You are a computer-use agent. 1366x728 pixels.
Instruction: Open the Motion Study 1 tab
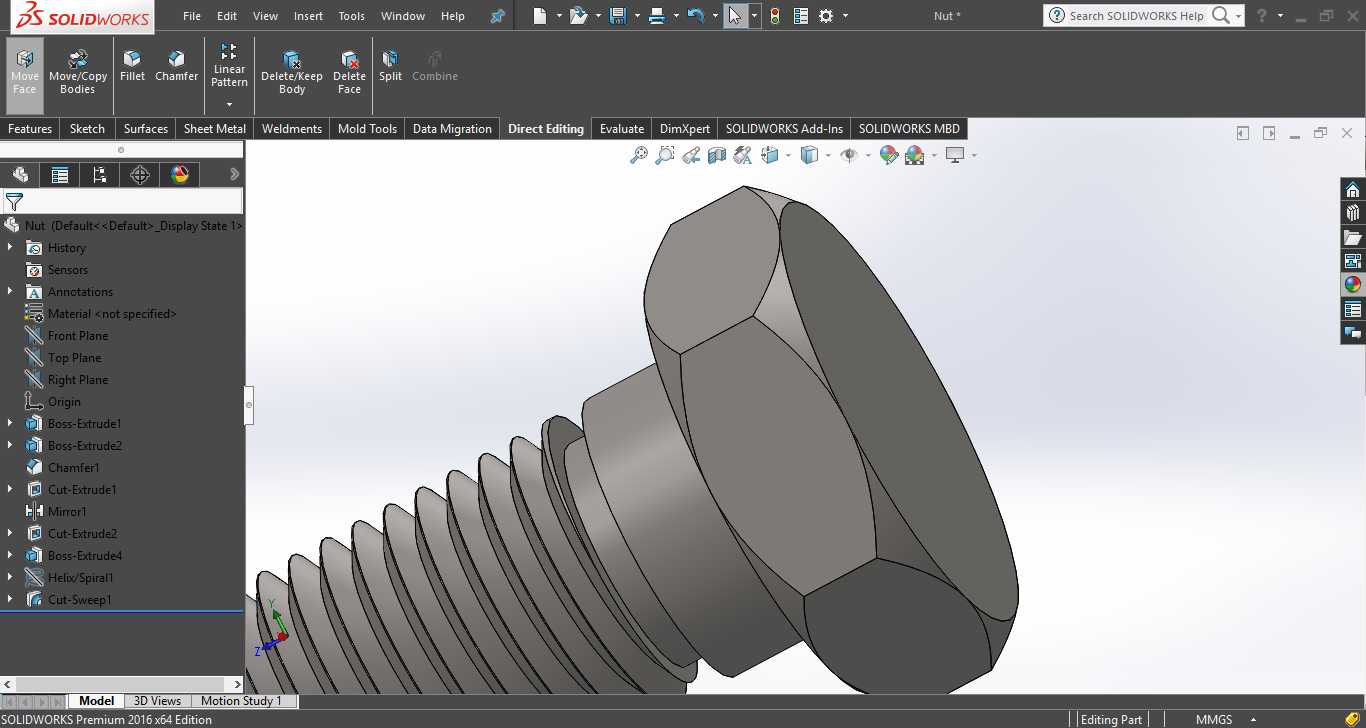(x=242, y=701)
